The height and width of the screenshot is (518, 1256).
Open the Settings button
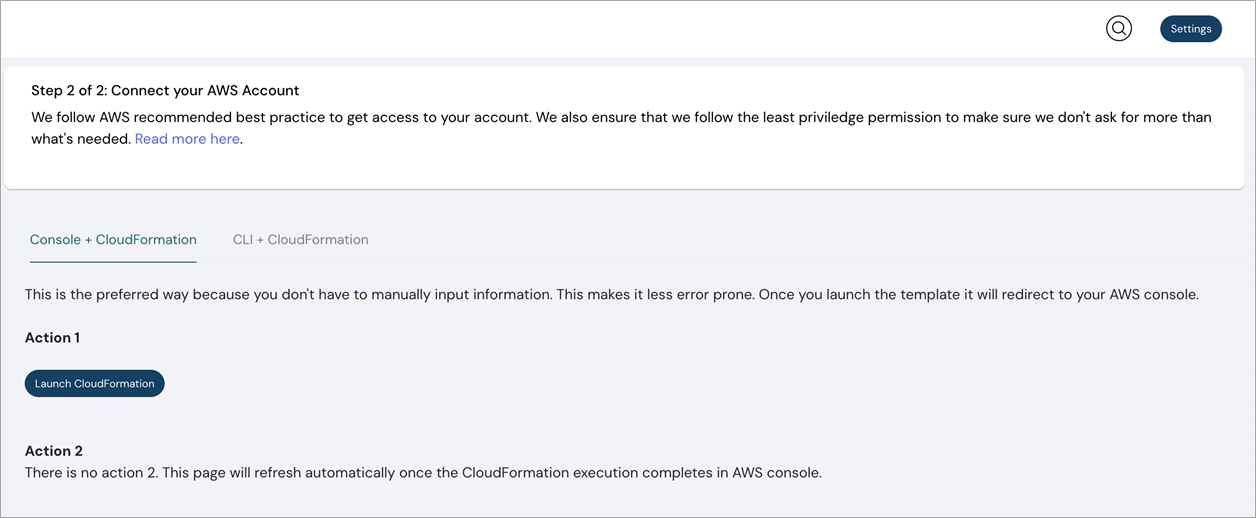[1190, 29]
